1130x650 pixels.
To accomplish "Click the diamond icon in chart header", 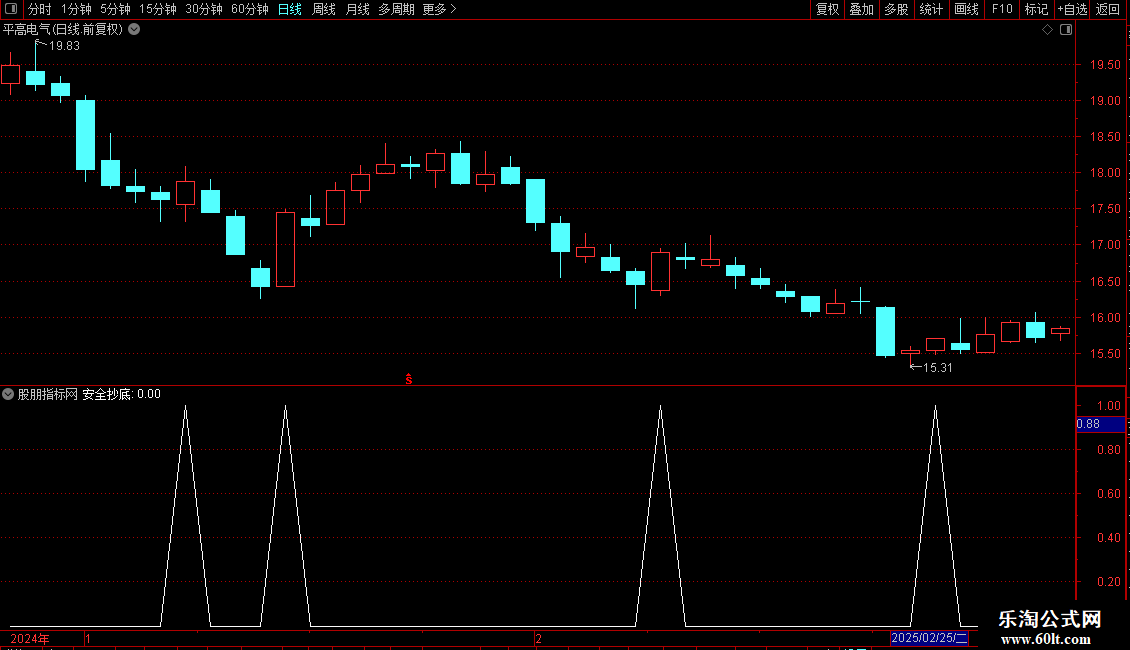I will pos(1048,30).
